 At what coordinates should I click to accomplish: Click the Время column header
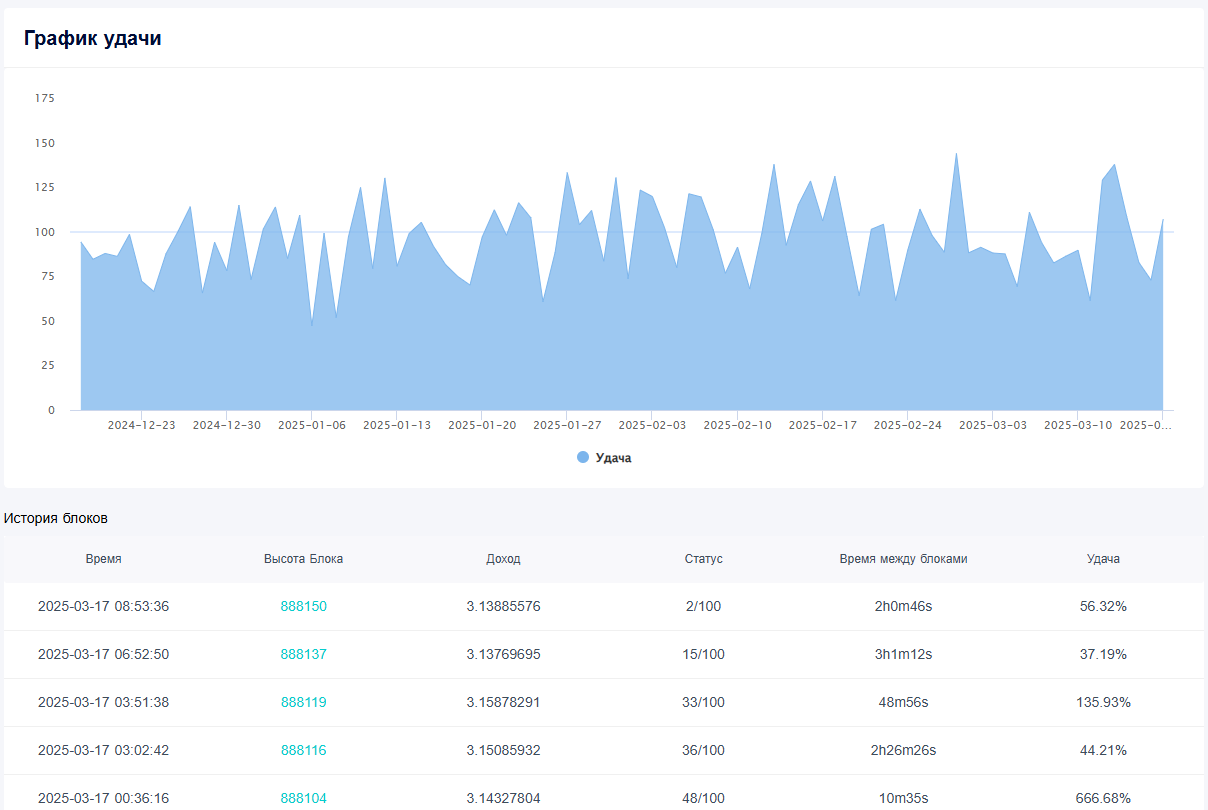click(103, 559)
